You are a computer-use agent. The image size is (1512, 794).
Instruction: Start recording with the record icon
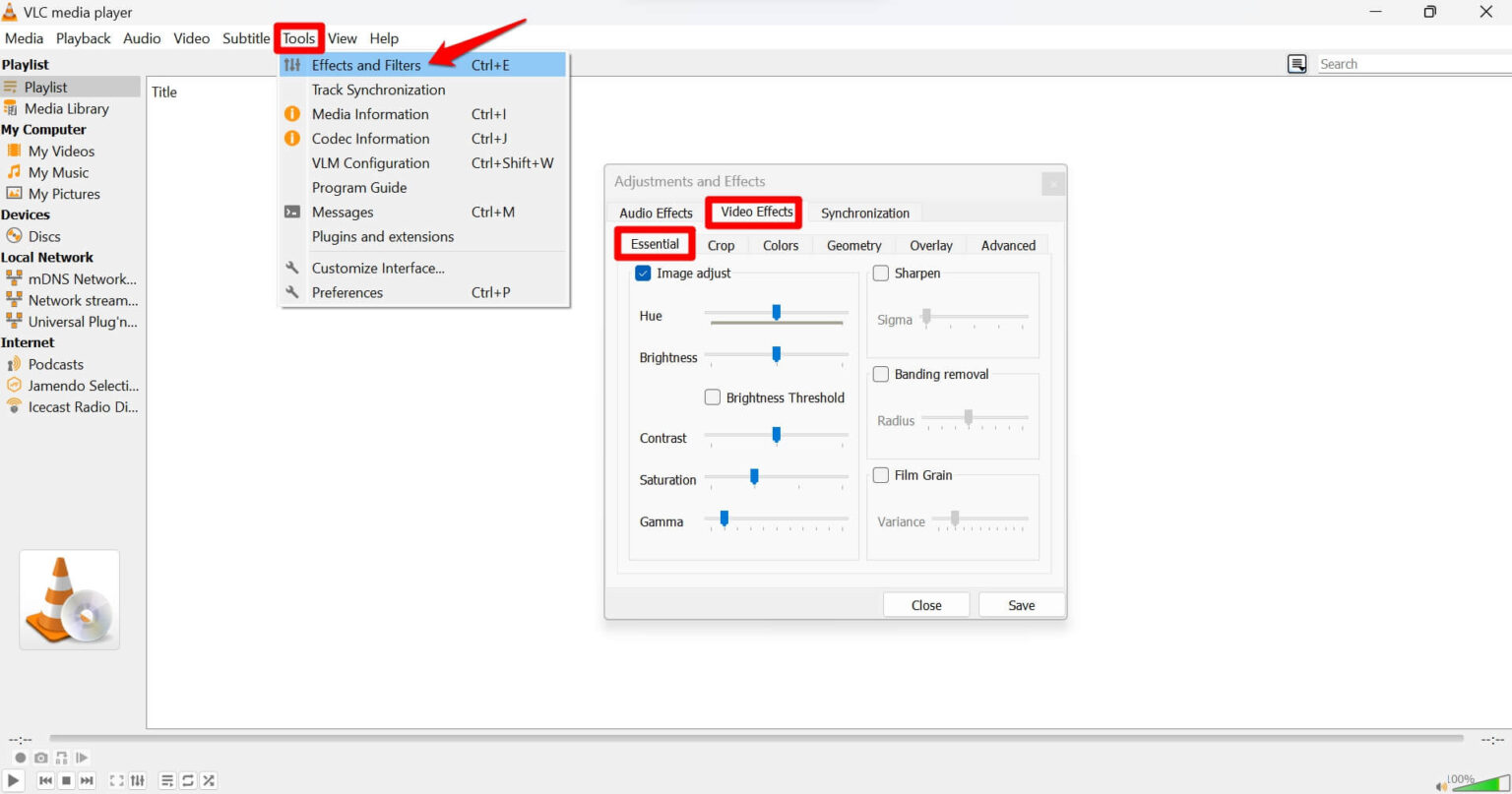click(21, 758)
